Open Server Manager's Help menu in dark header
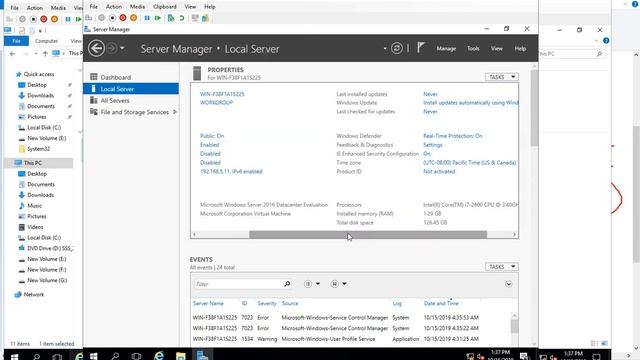 click(x=520, y=48)
